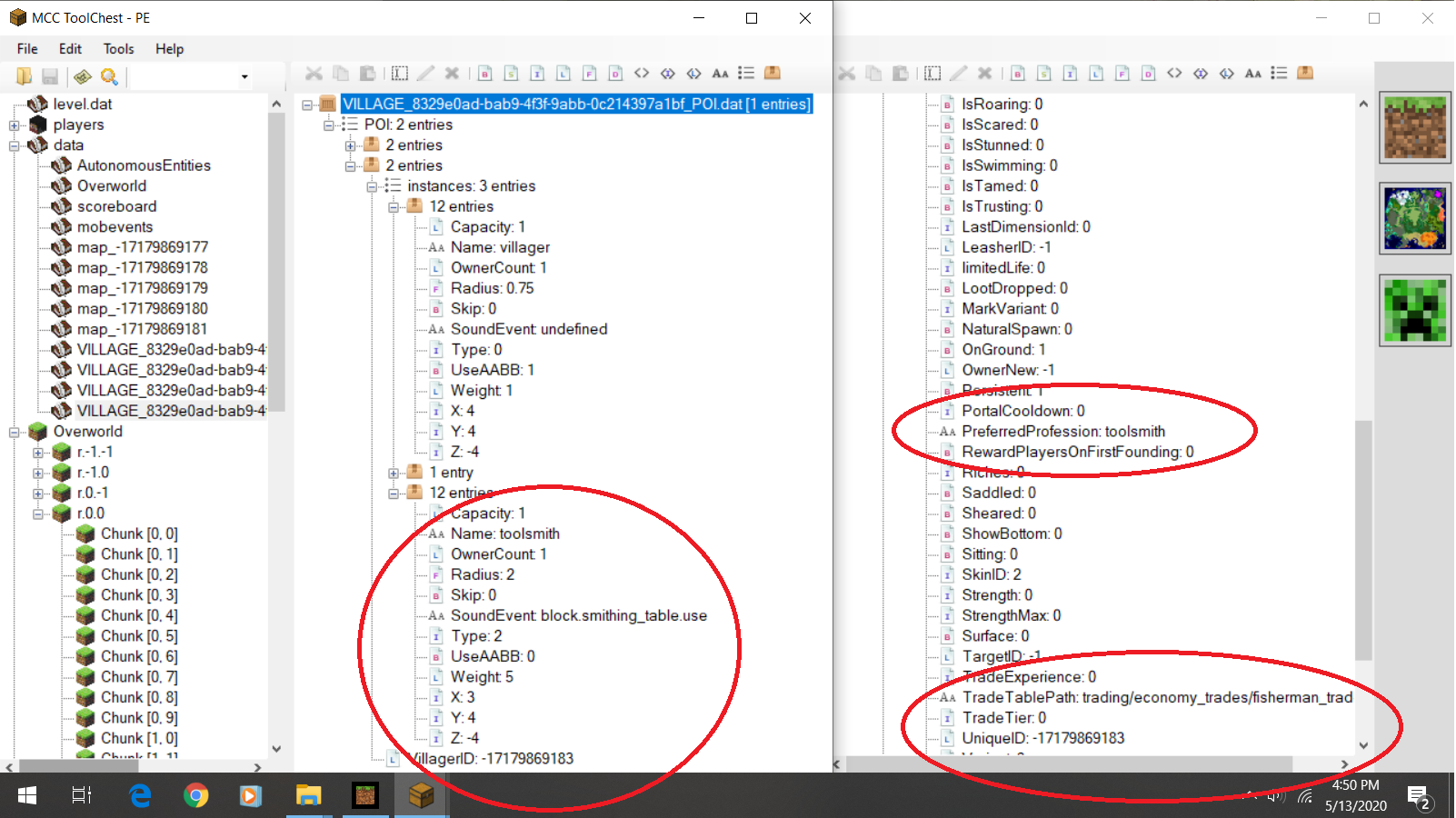Select the level.dat tree item
This screenshot has height=818, width=1456.
point(82,105)
